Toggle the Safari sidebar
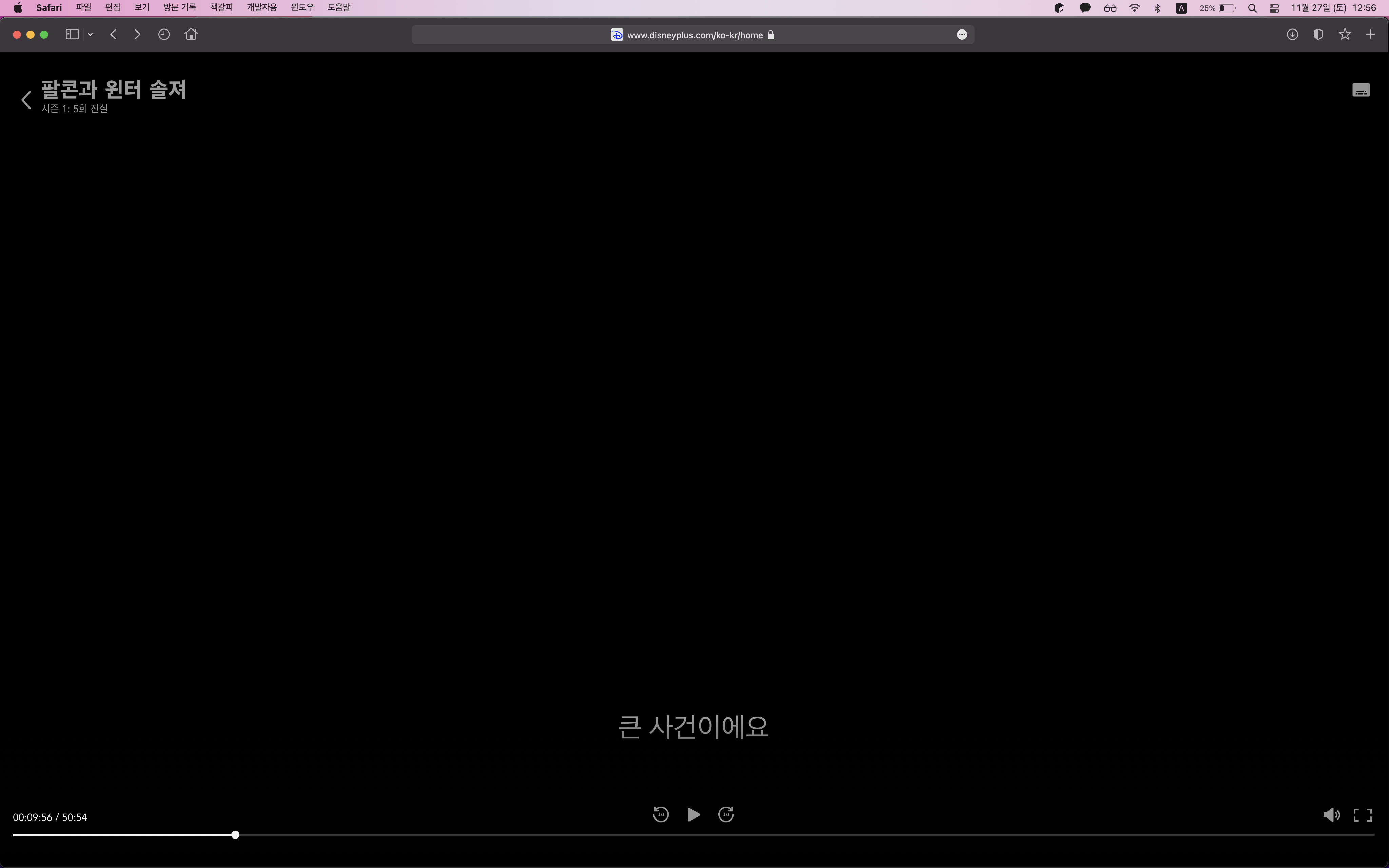The width and height of the screenshot is (1389, 868). coord(72,35)
